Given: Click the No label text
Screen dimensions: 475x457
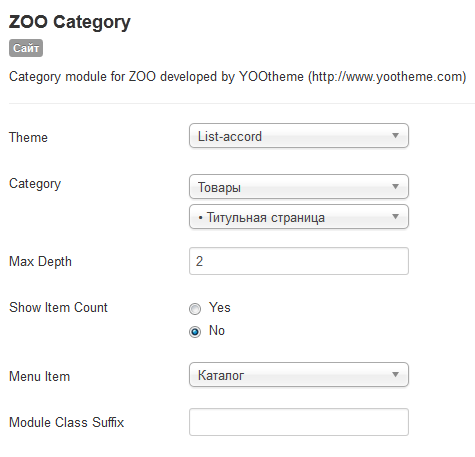Looking at the screenshot, I should 217,330.
